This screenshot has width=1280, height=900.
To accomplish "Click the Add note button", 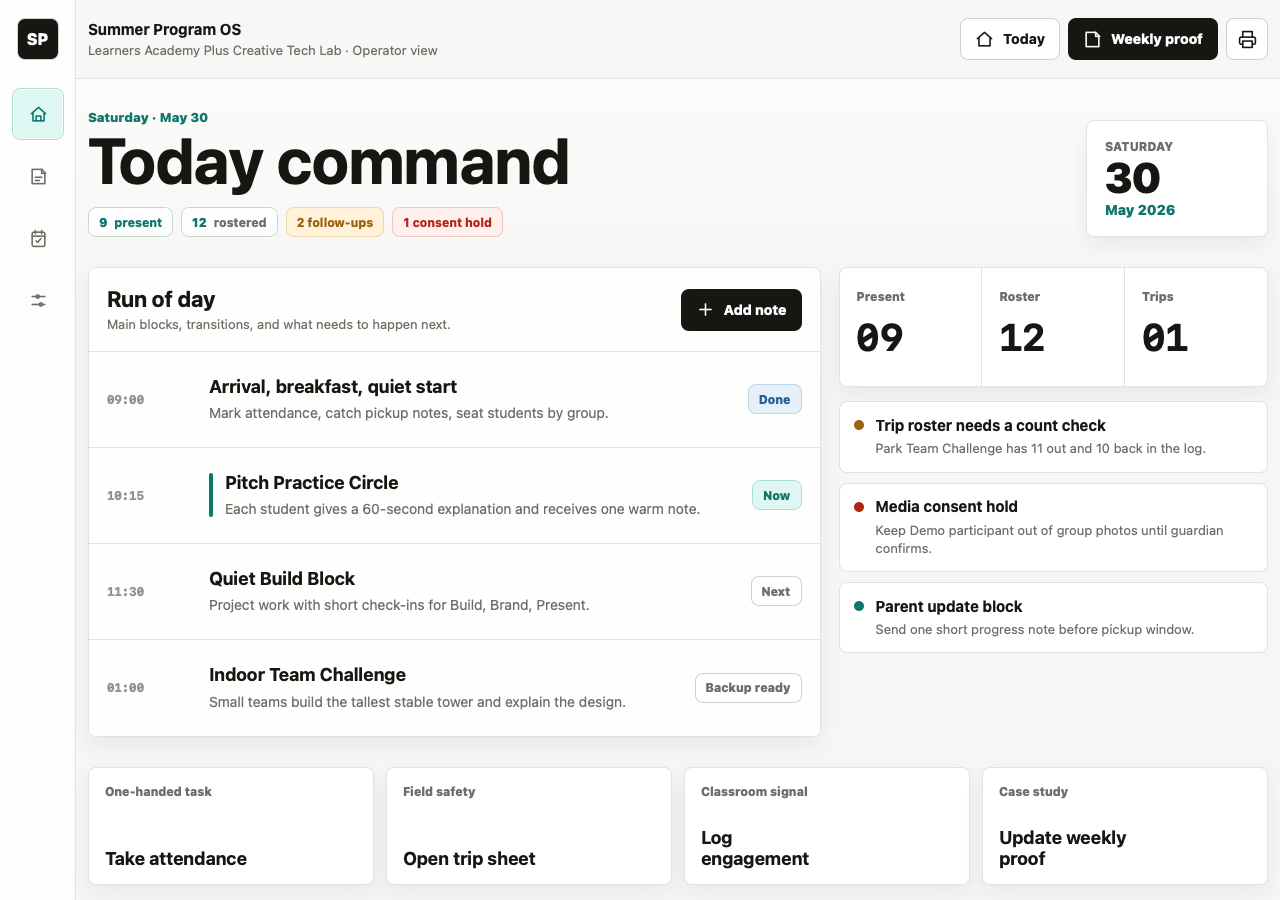I will point(741,310).
